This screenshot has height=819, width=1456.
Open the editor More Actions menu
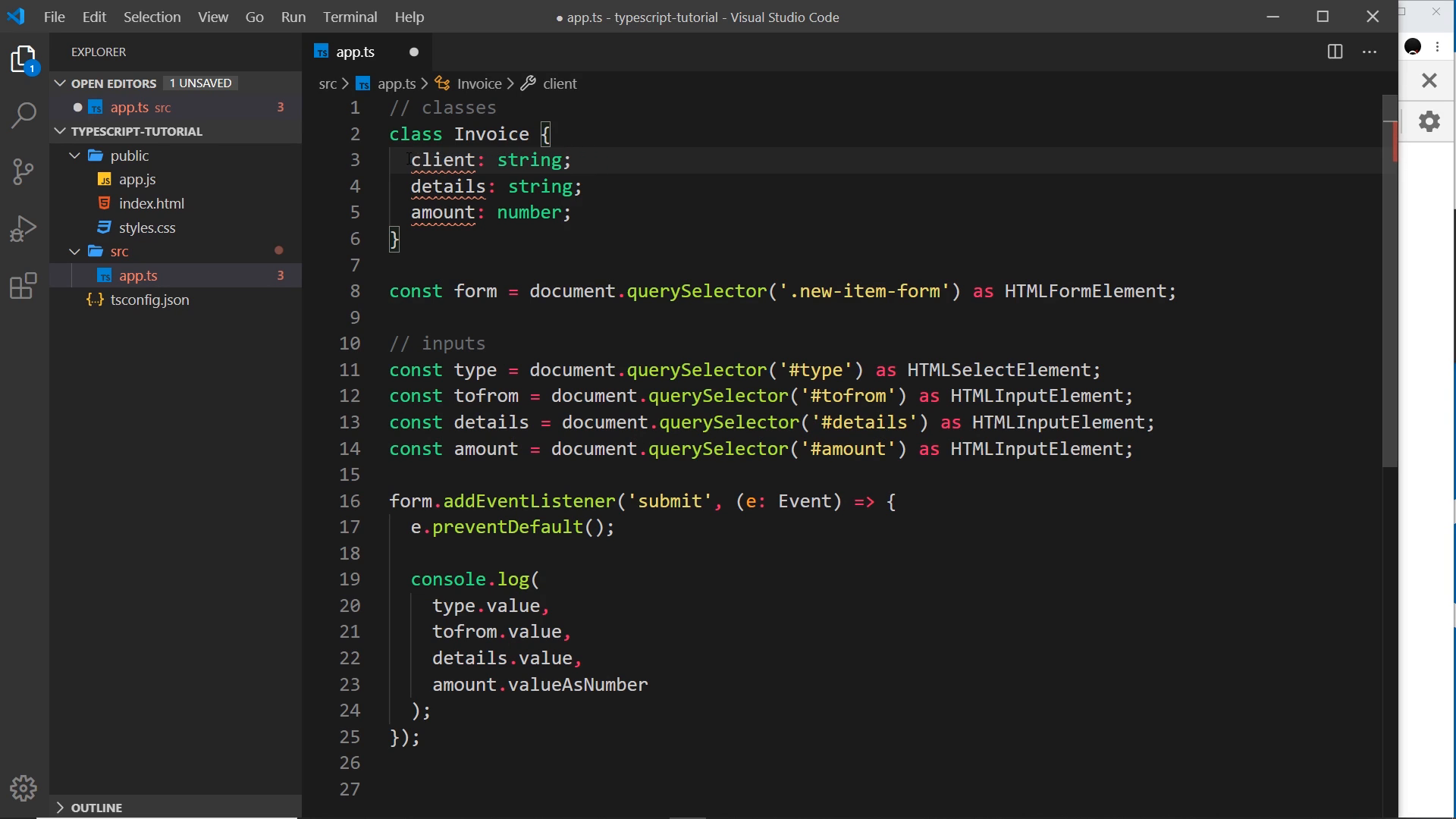pyautogui.click(x=1370, y=52)
